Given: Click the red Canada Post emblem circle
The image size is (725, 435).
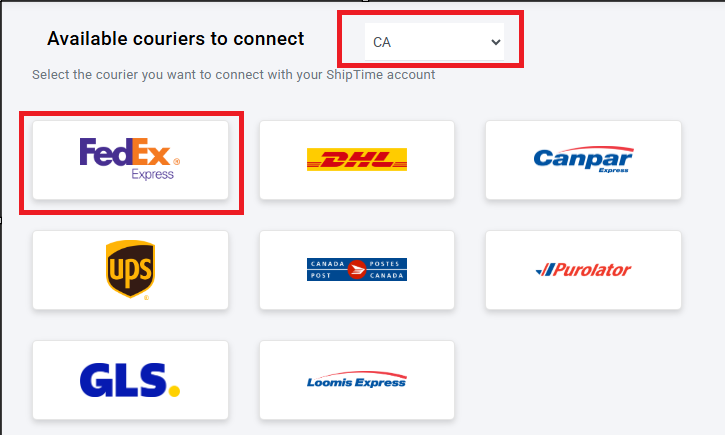Looking at the screenshot, I should click(356, 270).
